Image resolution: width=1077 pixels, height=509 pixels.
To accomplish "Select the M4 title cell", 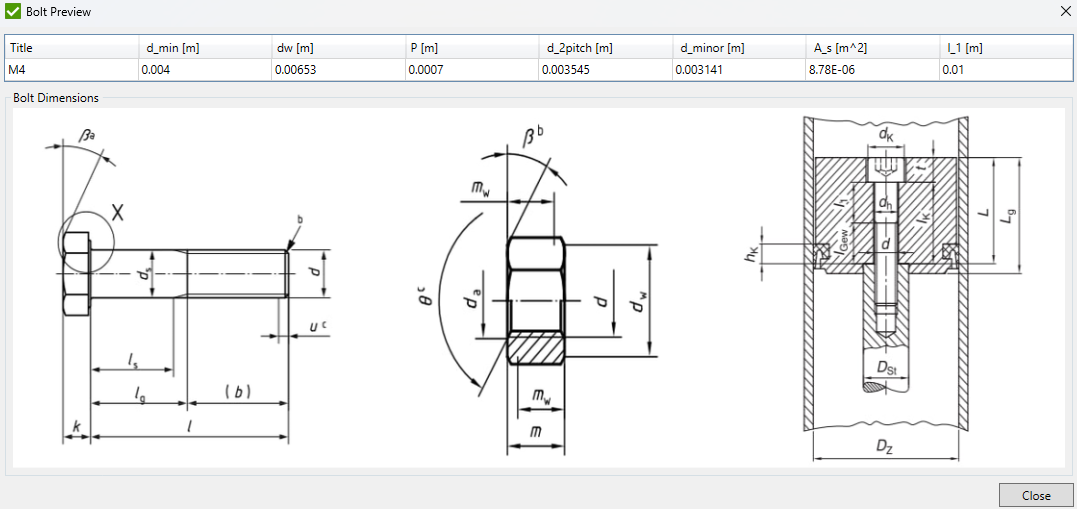I will pyautogui.click(x=70, y=70).
